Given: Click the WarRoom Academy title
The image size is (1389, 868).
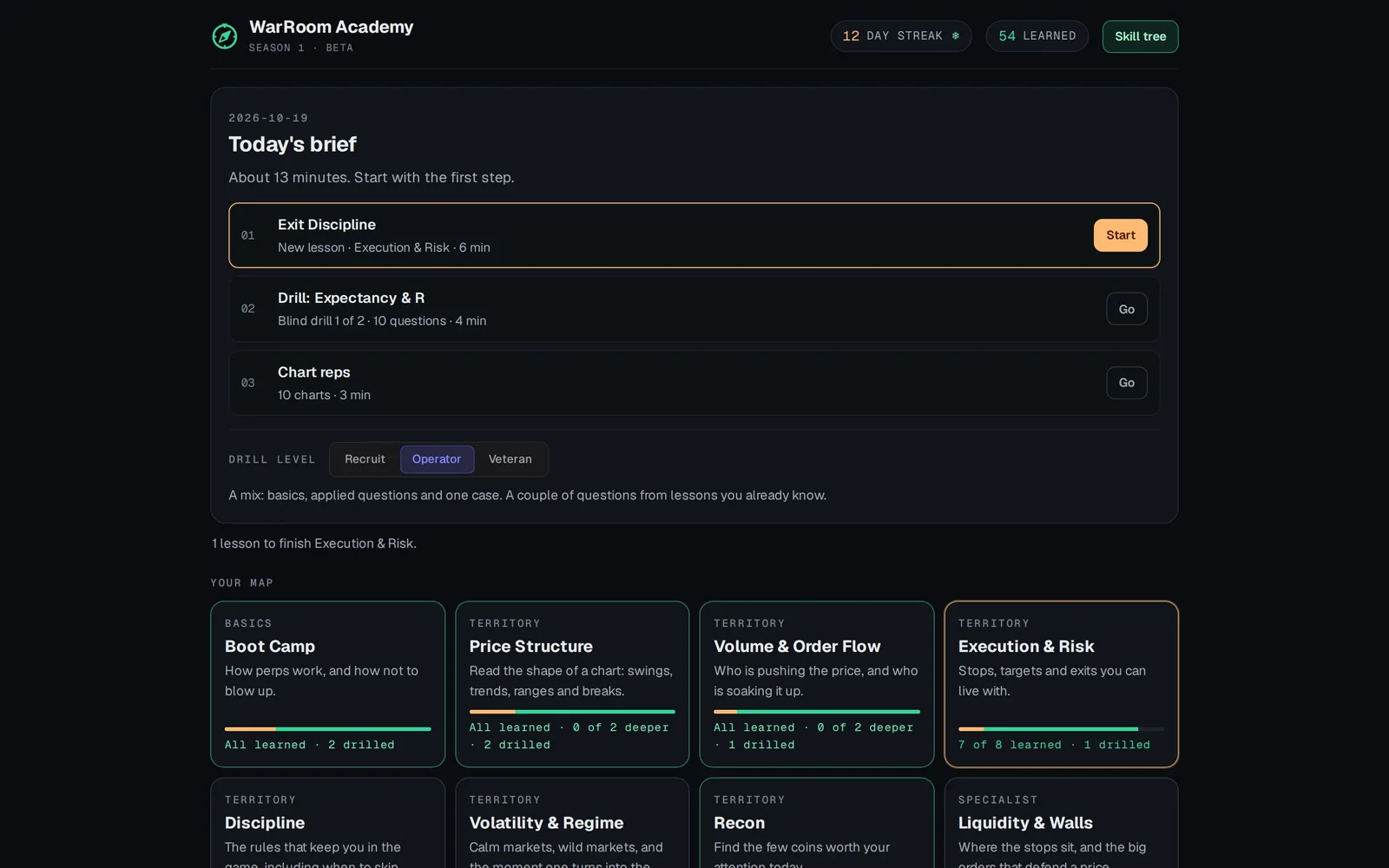Looking at the screenshot, I should 331,27.
